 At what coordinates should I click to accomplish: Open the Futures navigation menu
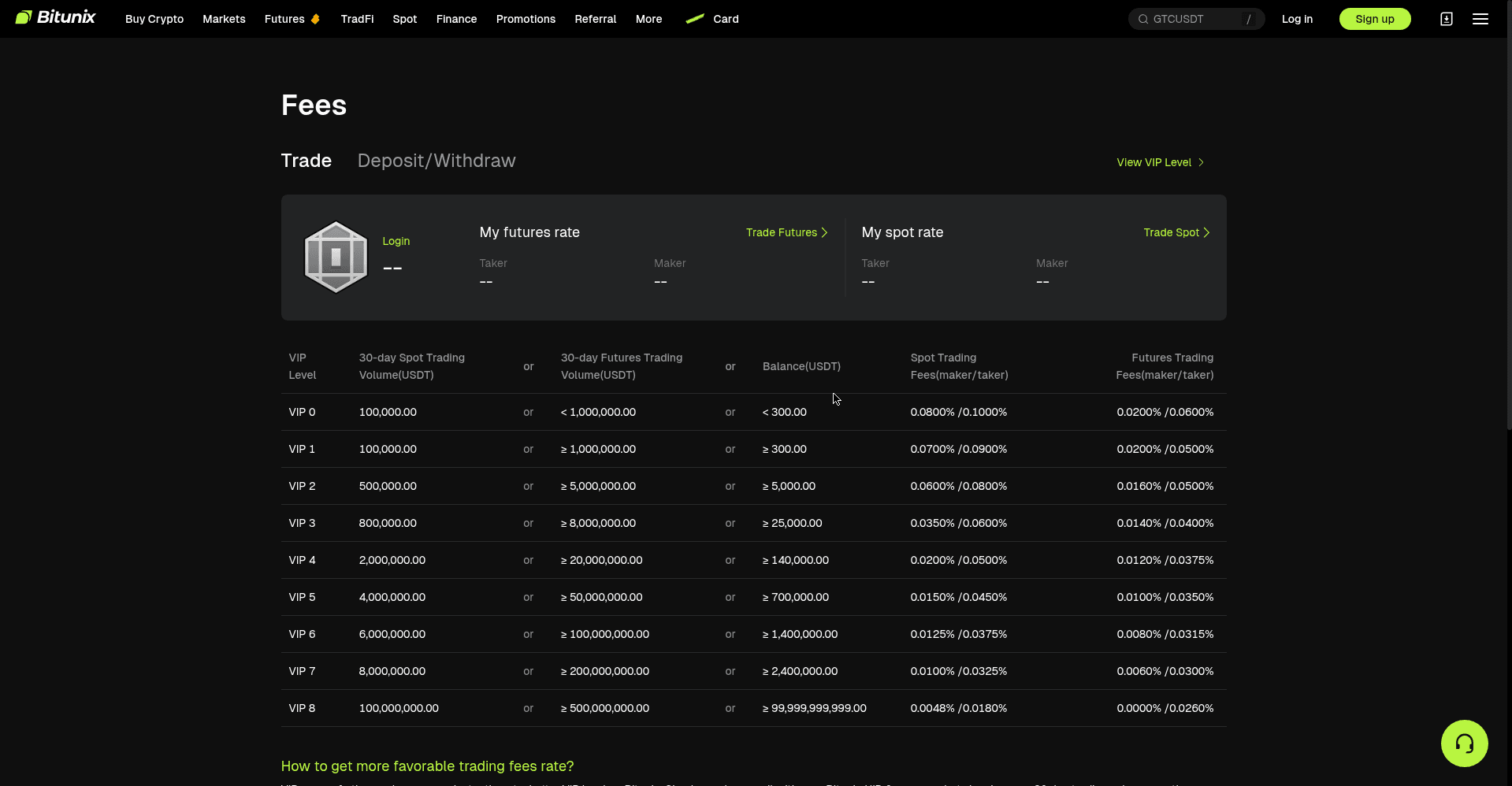tap(284, 19)
